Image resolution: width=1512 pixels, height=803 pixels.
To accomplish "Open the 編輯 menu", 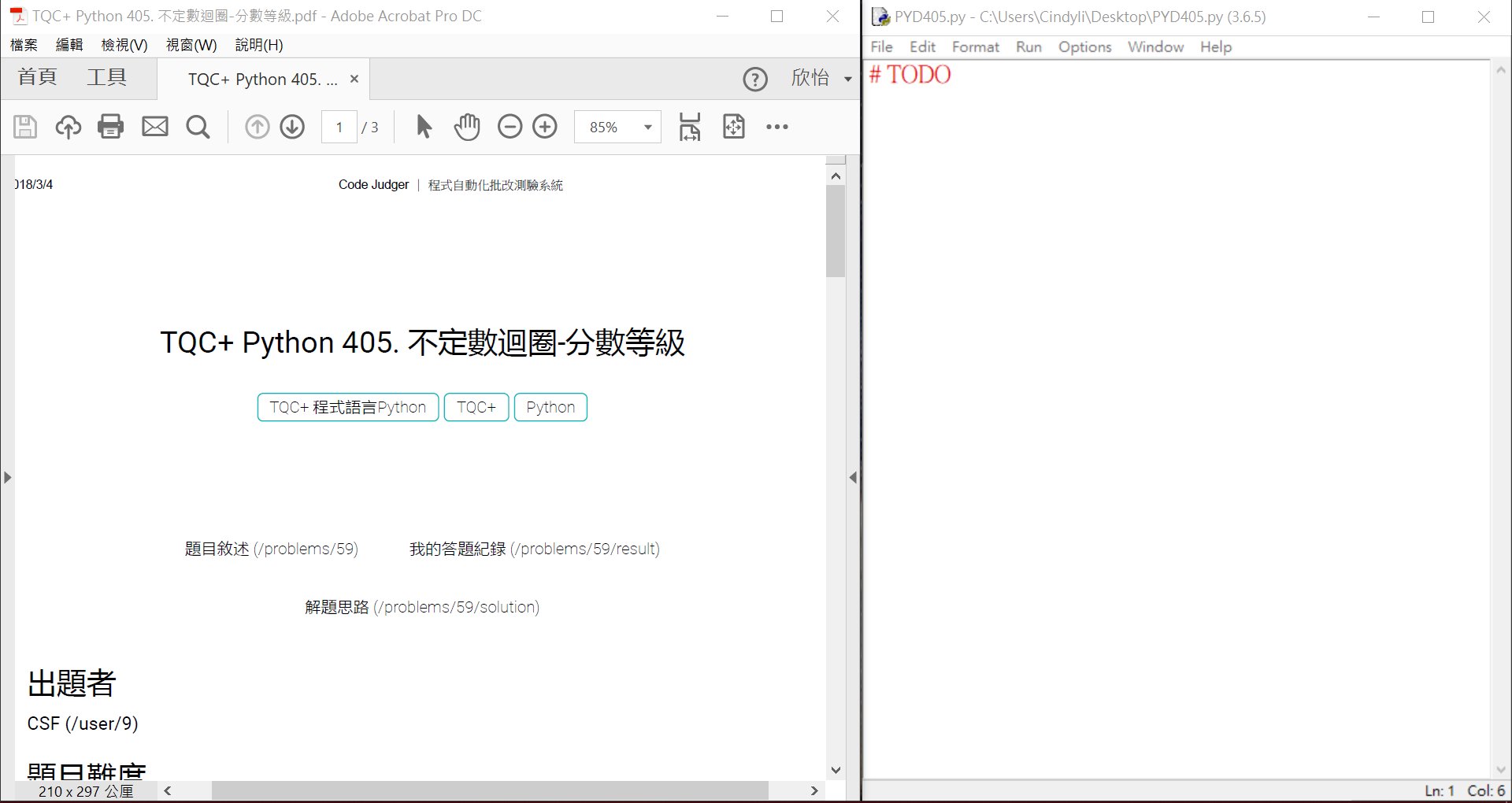I will 69,45.
